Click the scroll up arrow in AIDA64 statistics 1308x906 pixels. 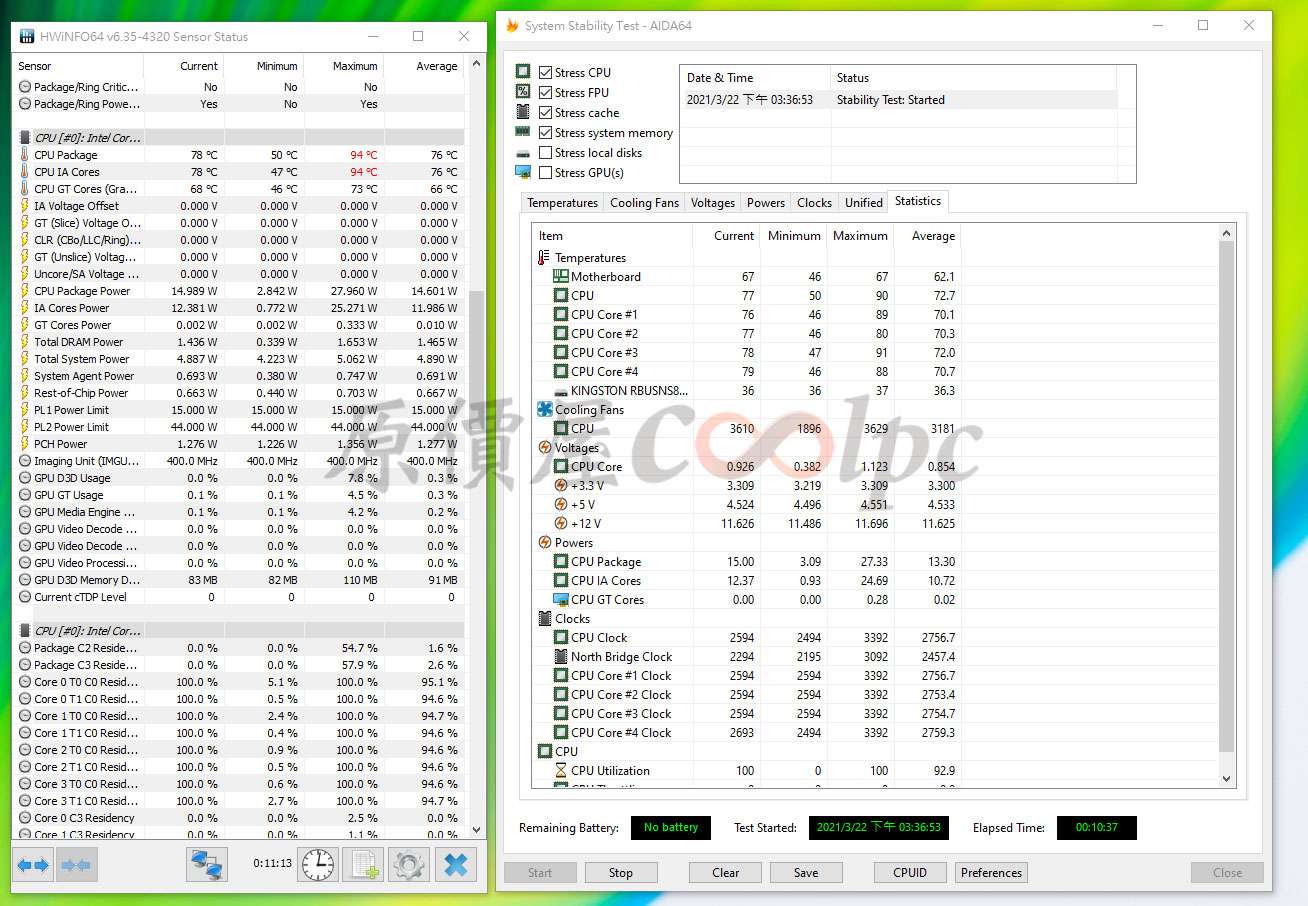click(x=1228, y=233)
